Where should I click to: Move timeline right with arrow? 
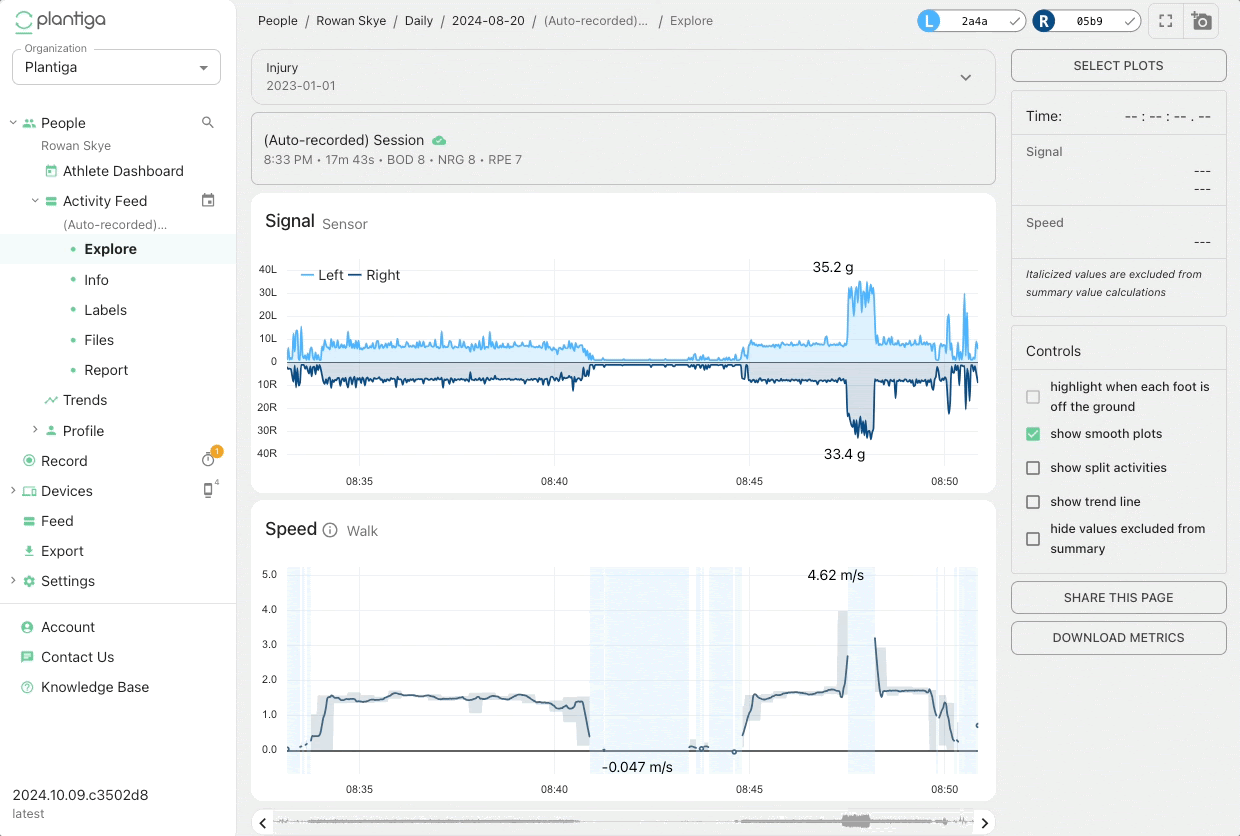(984, 823)
